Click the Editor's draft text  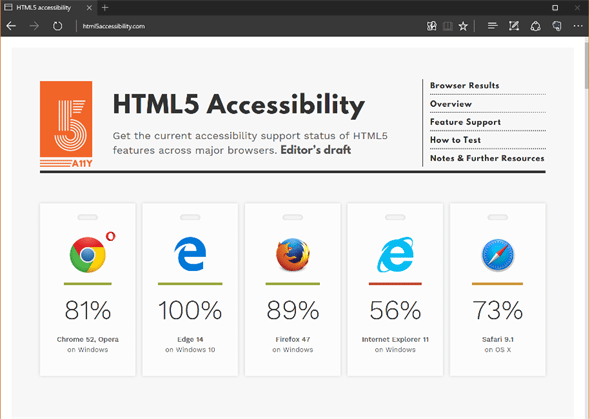click(316, 150)
